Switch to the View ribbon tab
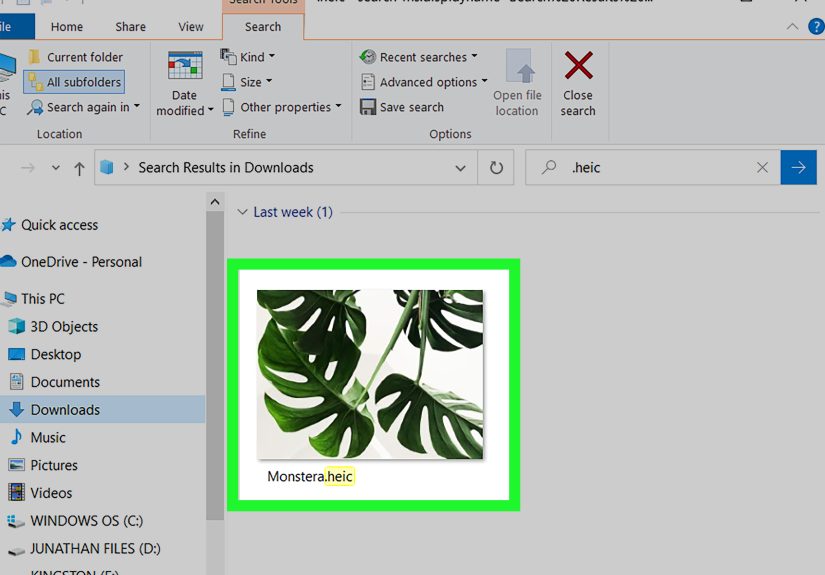This screenshot has height=575, width=825. pos(190,27)
